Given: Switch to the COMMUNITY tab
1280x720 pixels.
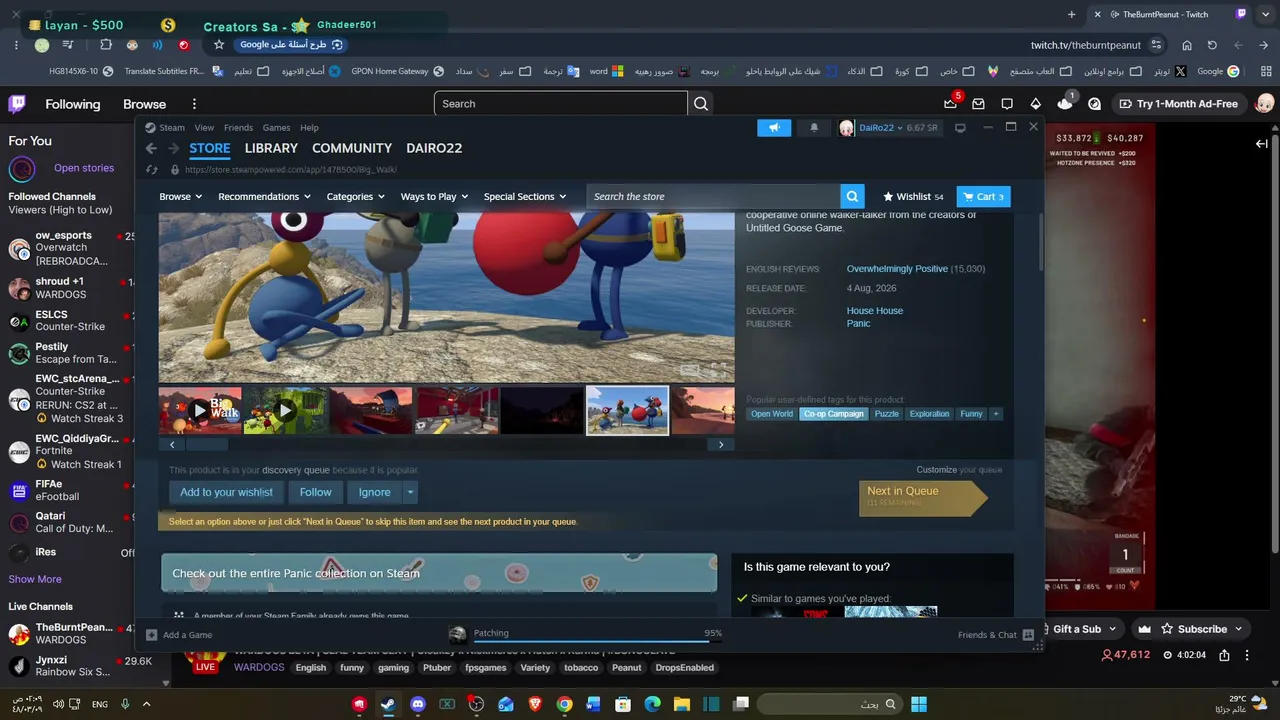Looking at the screenshot, I should pyautogui.click(x=352, y=148).
